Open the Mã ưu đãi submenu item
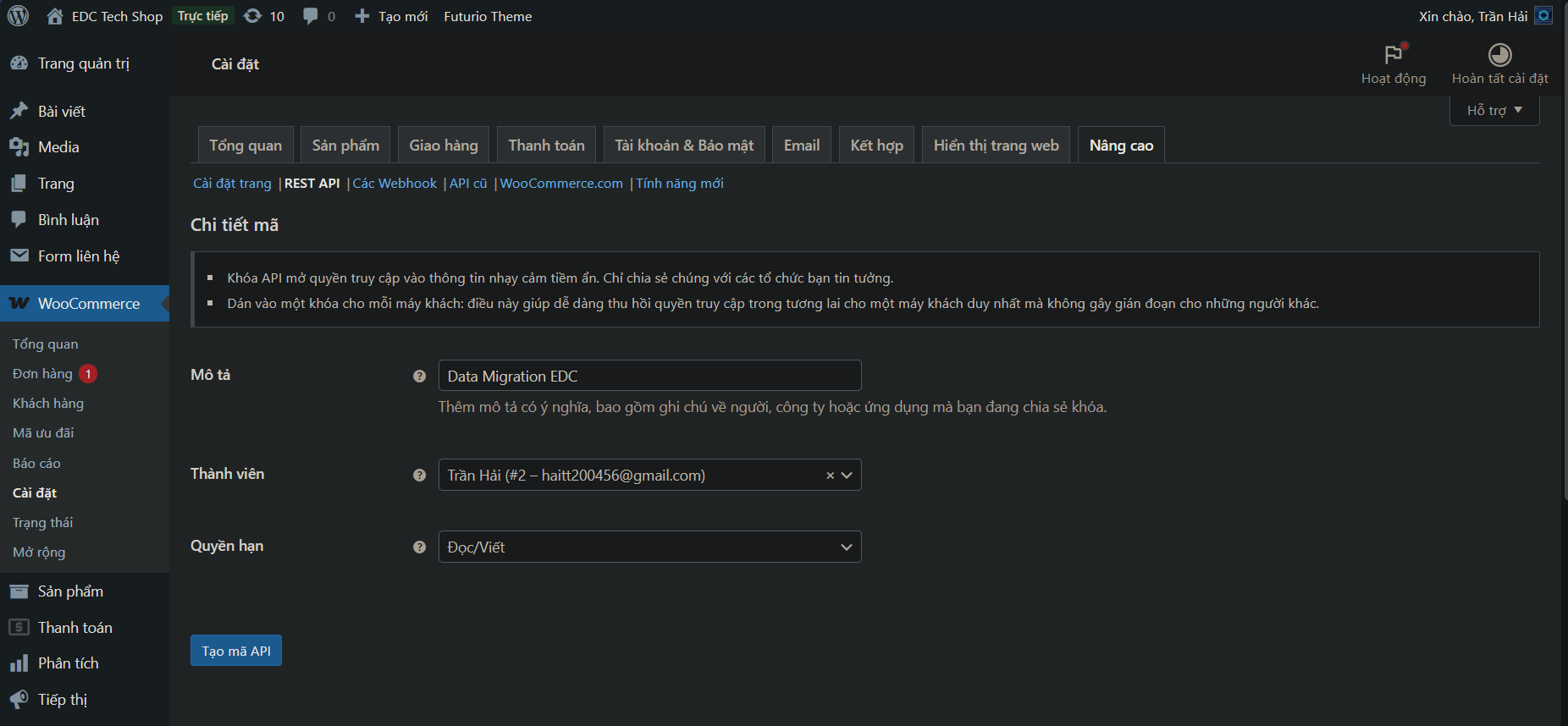 click(43, 433)
